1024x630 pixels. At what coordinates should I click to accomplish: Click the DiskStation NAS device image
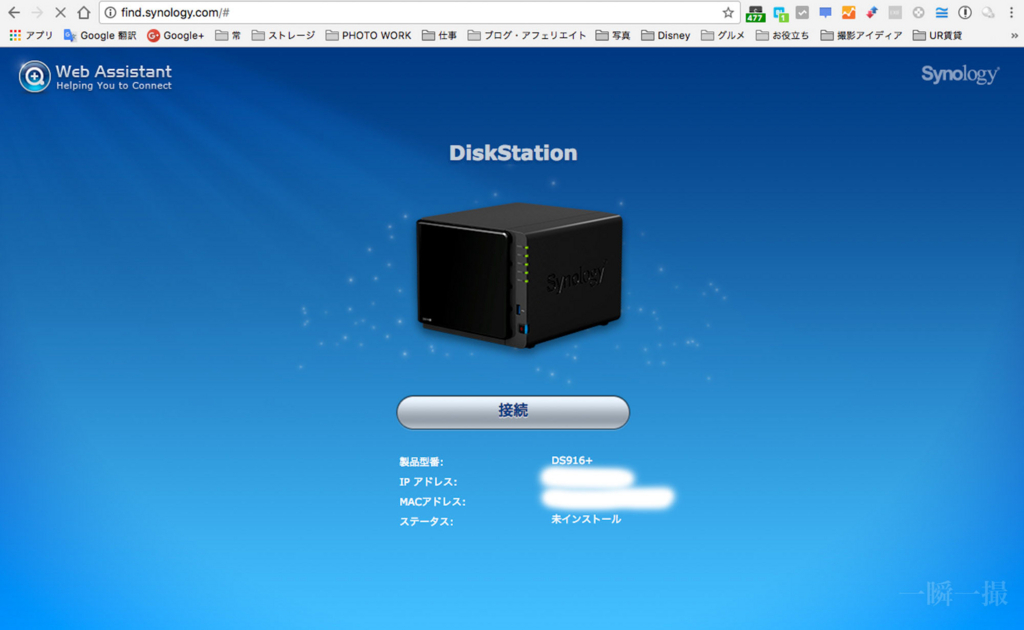click(x=519, y=275)
